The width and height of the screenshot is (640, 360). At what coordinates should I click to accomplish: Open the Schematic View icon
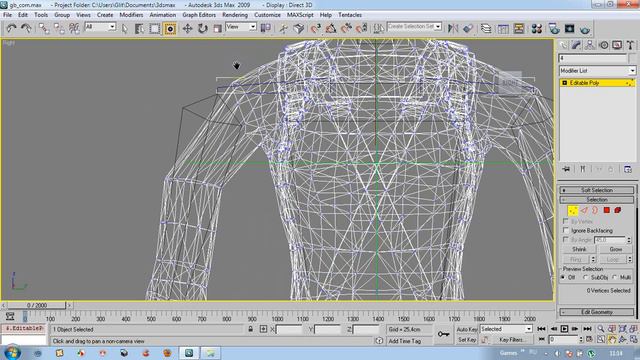tap(519, 28)
